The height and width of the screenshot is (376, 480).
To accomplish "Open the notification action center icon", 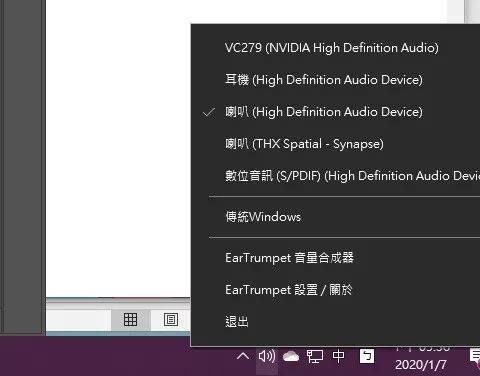I will pos(475,356).
